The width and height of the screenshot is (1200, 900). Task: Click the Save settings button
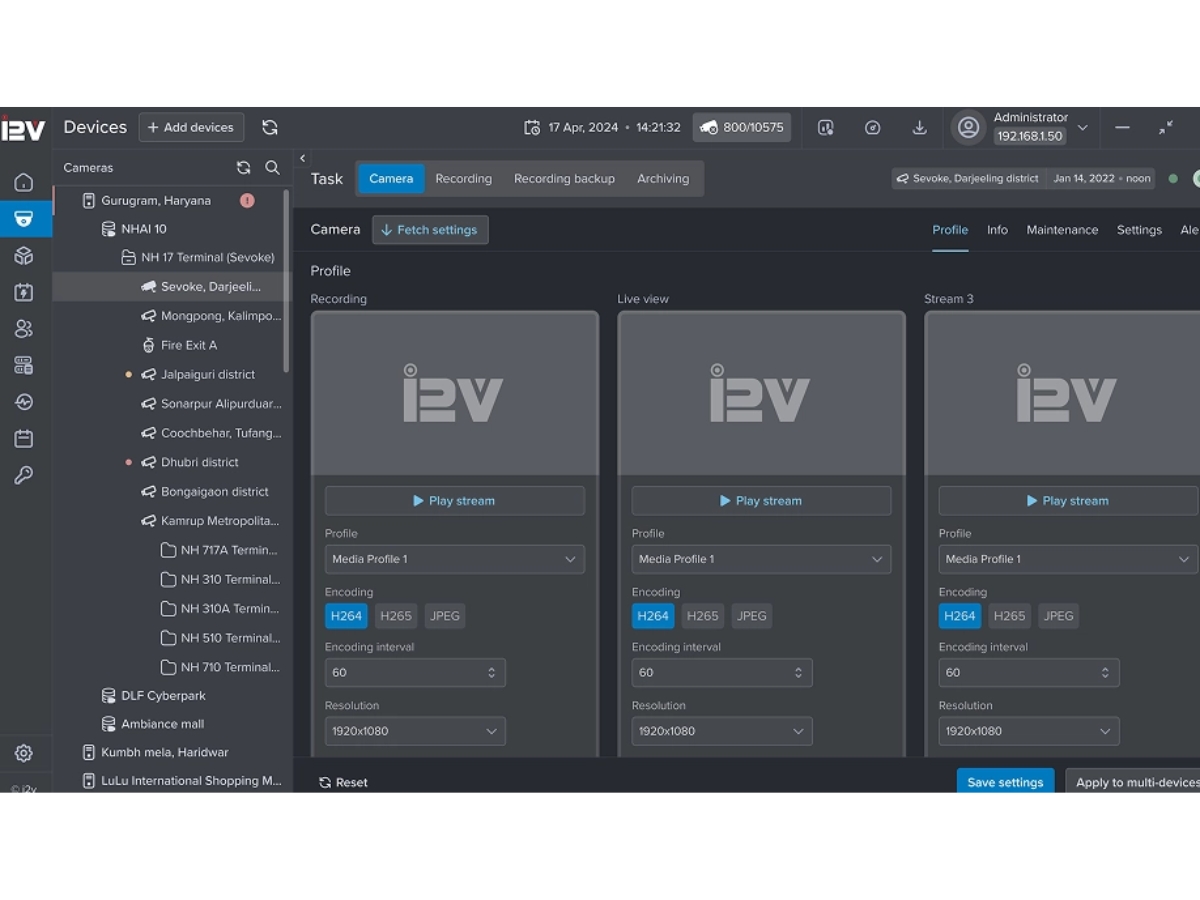coord(1005,782)
